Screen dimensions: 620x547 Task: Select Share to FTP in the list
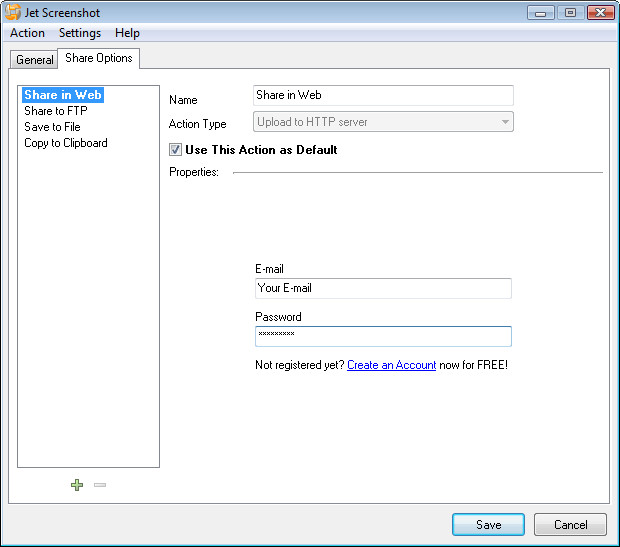point(56,111)
